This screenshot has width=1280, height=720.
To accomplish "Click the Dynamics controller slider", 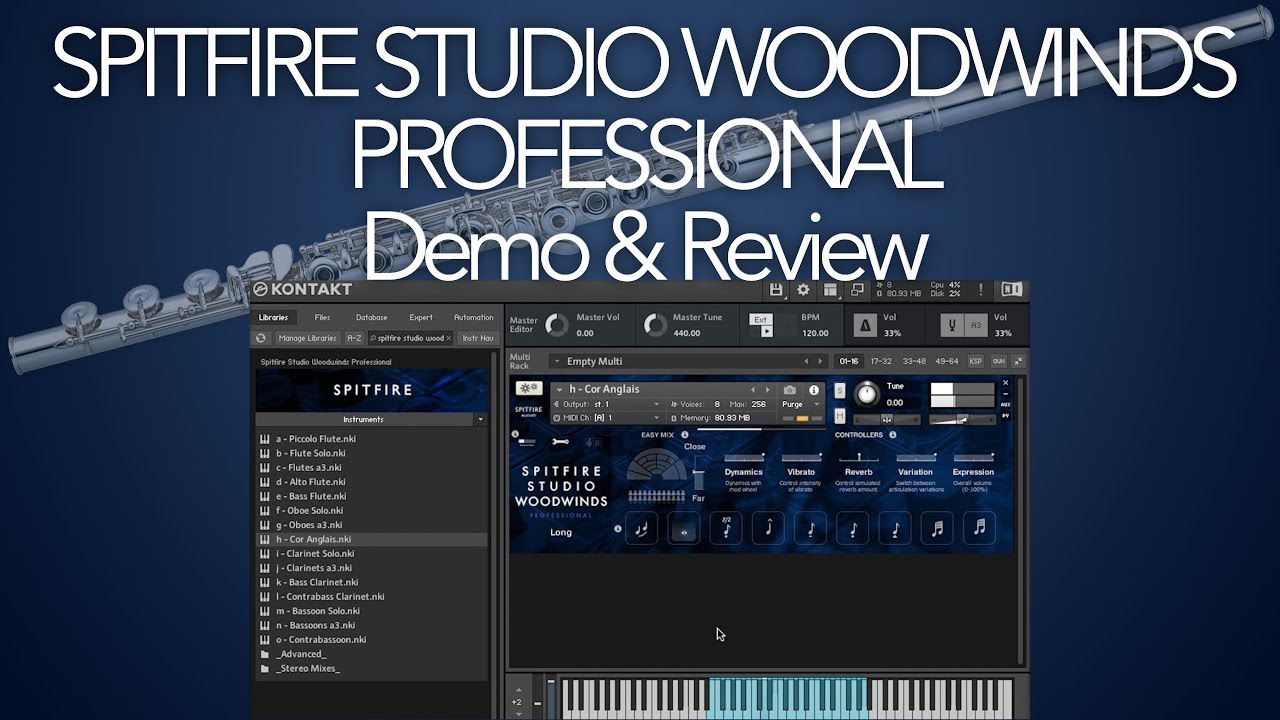I will point(743,456).
